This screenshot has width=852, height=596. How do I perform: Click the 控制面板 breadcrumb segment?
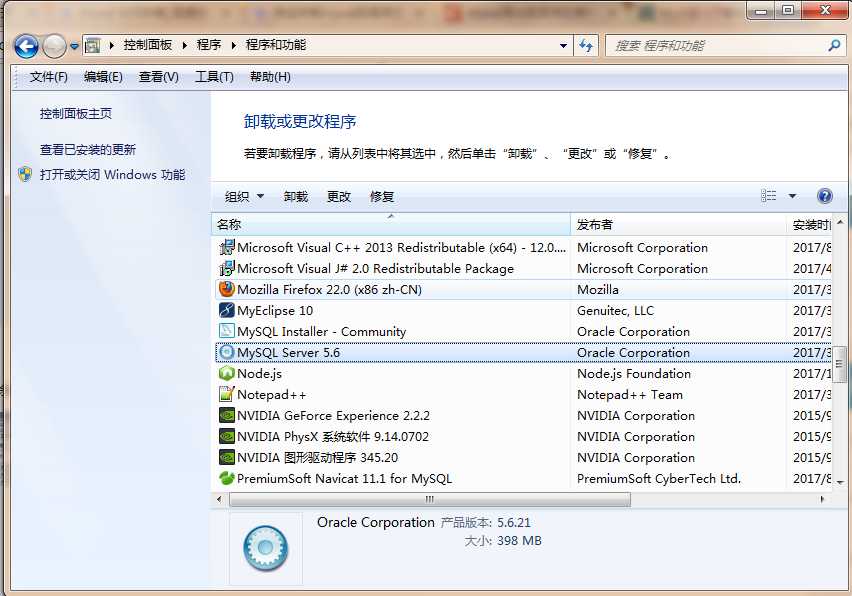(x=148, y=45)
